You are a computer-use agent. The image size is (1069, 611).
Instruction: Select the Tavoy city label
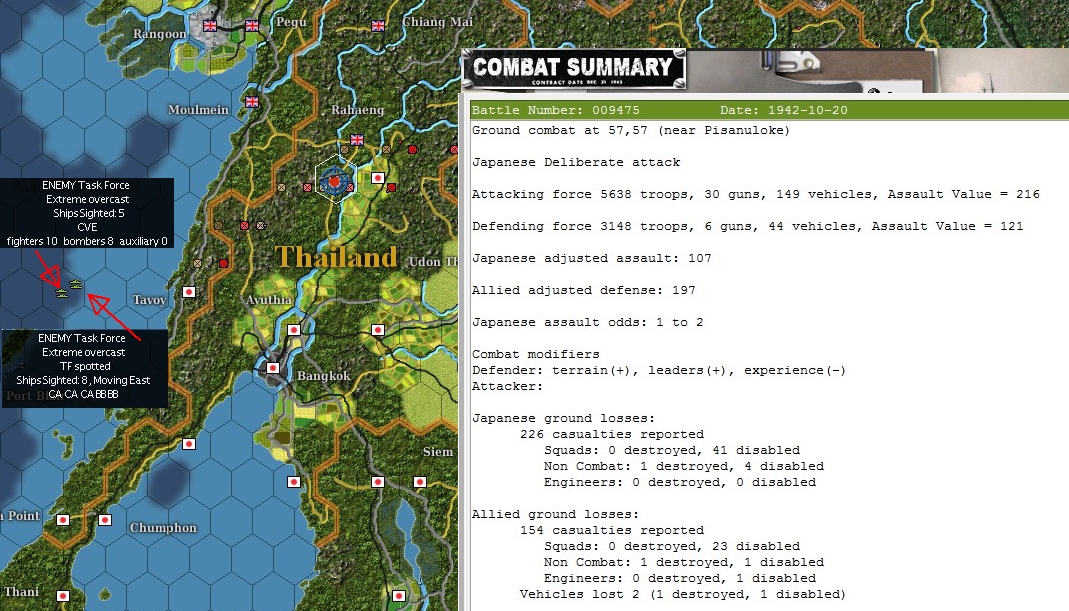point(149,300)
